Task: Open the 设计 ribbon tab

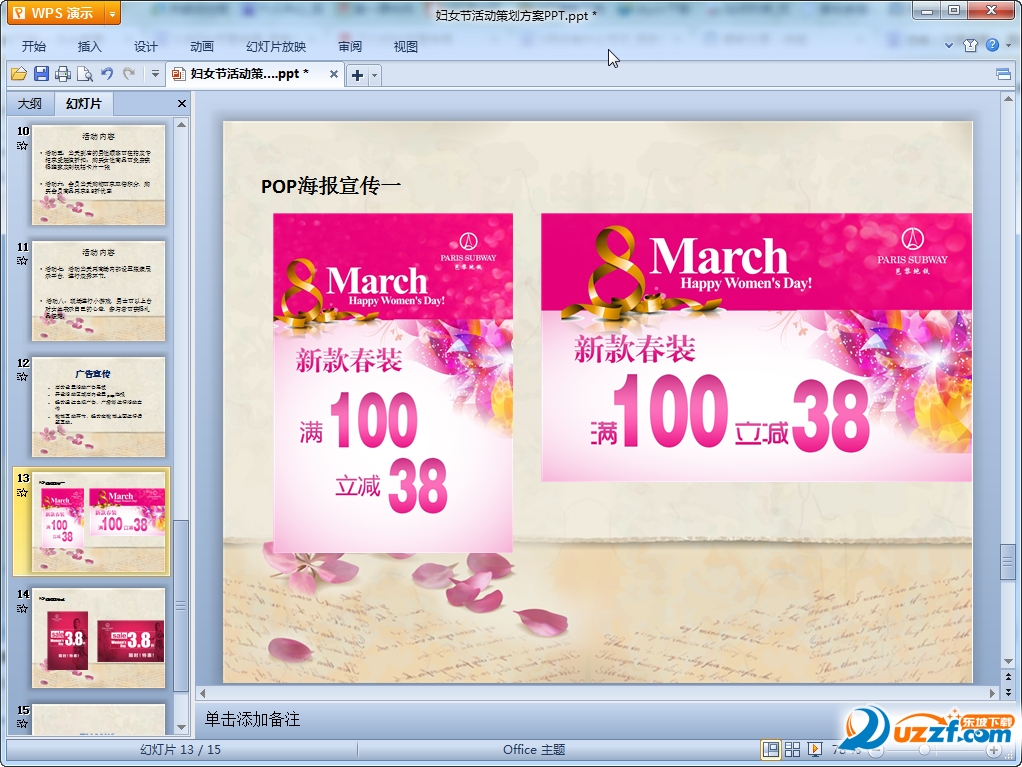Action: point(145,46)
